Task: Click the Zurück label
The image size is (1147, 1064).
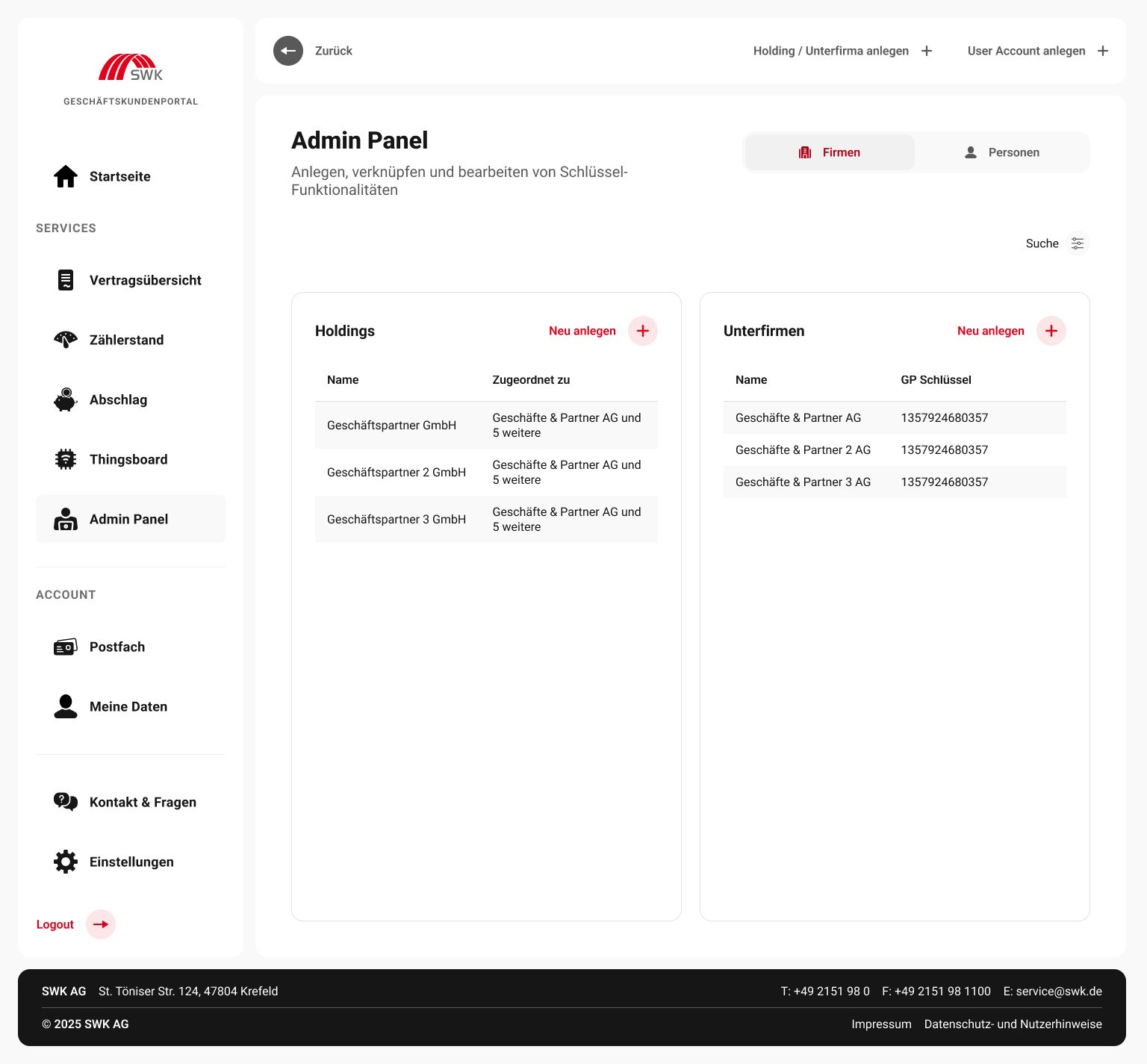Action: point(334,51)
